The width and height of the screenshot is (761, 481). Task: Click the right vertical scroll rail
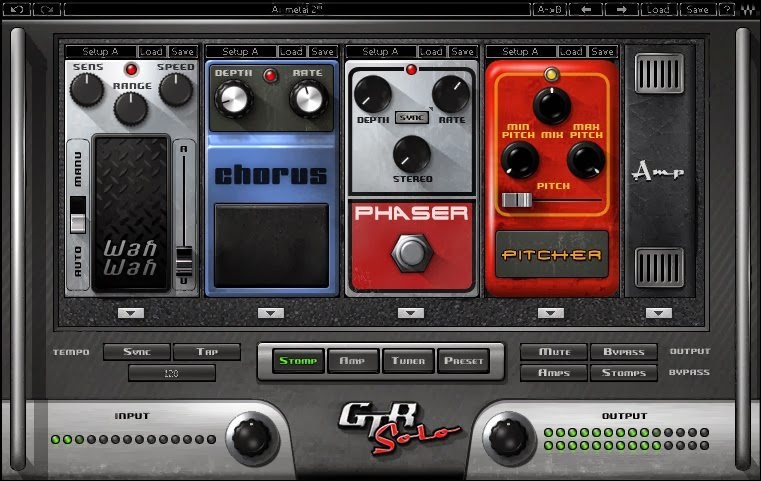pos(743,249)
